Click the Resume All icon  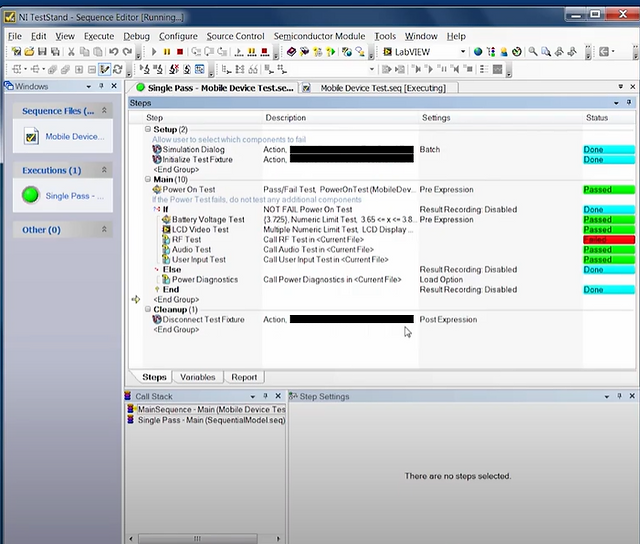point(239,51)
